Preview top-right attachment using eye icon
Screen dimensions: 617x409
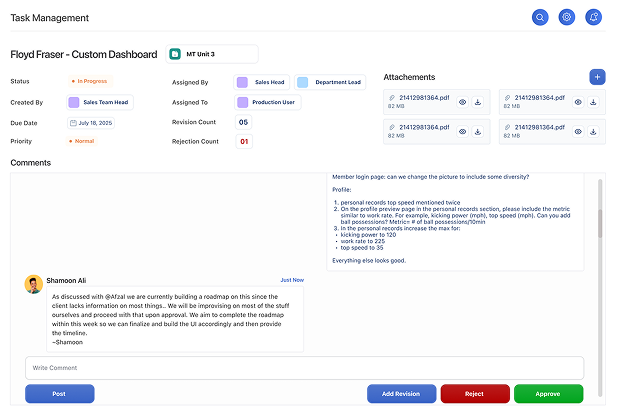(x=578, y=102)
